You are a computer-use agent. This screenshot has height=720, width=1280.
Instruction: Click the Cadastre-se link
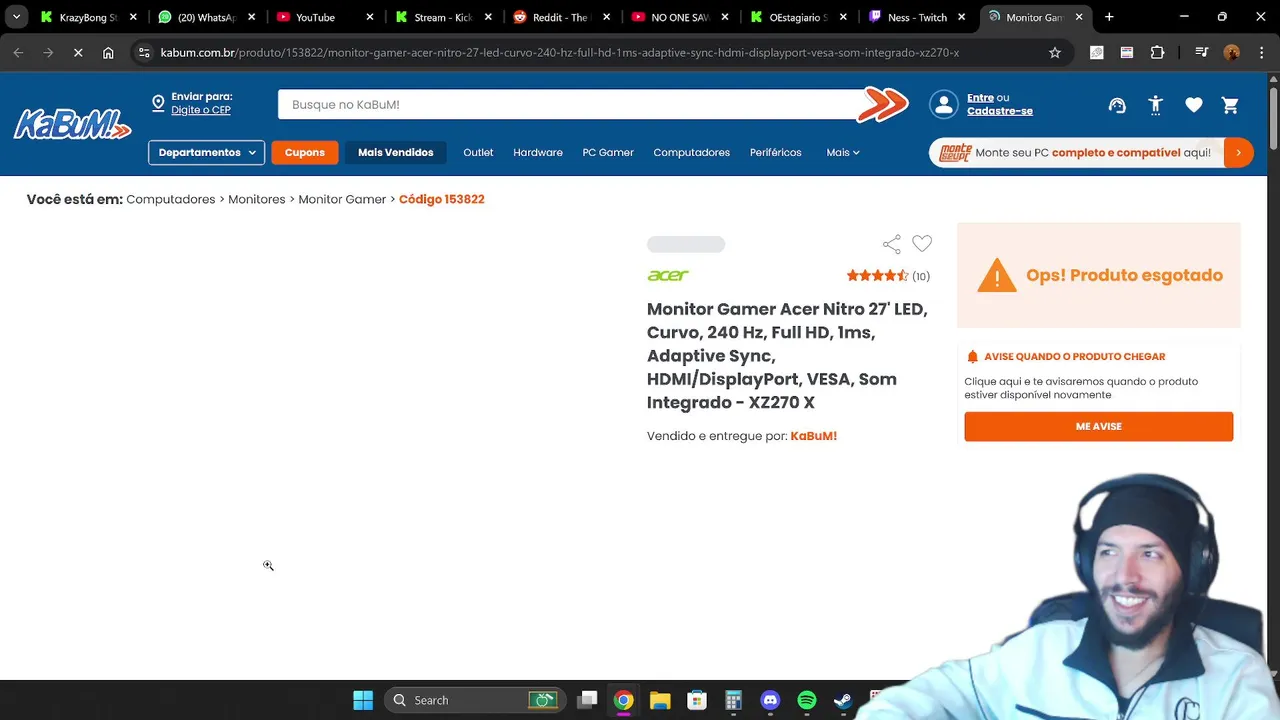(x=1000, y=111)
